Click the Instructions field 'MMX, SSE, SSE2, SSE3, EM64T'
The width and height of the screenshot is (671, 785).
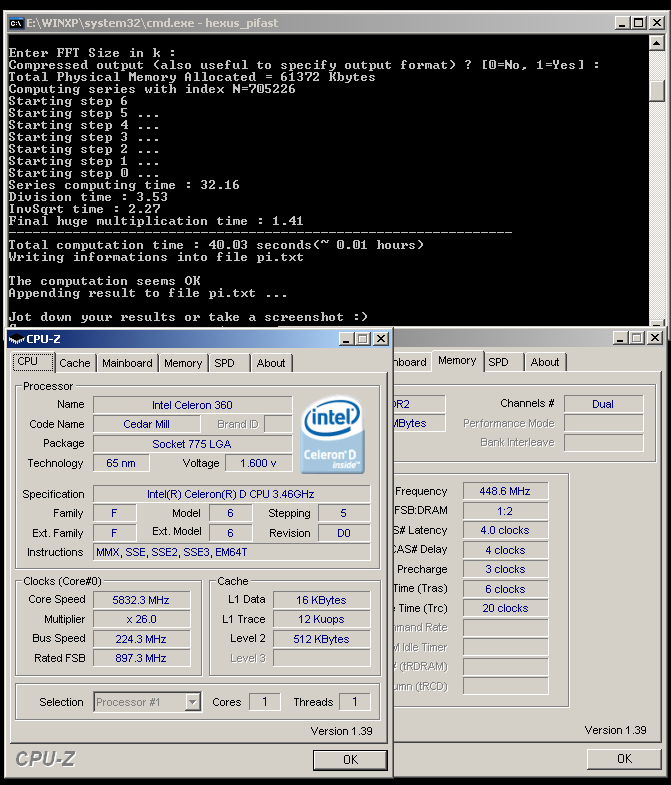231,553
